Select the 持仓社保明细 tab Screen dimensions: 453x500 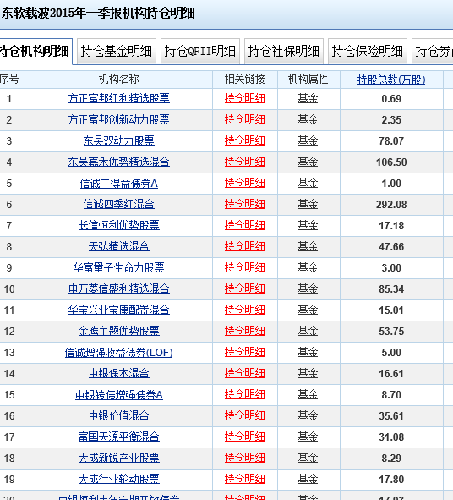point(284,51)
